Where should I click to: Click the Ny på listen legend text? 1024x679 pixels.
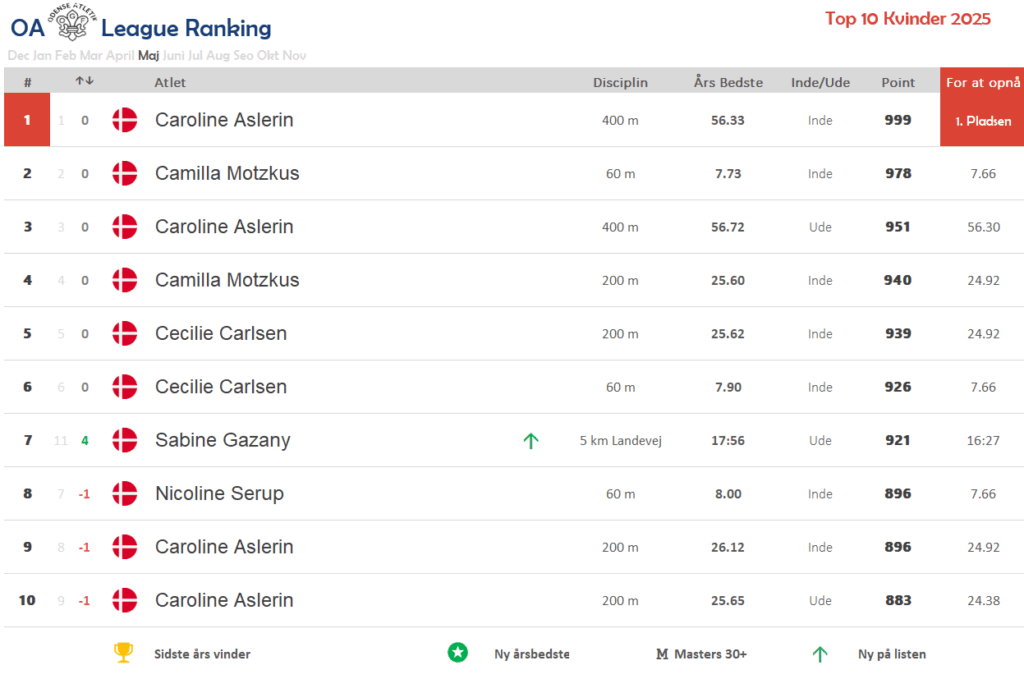click(x=891, y=654)
